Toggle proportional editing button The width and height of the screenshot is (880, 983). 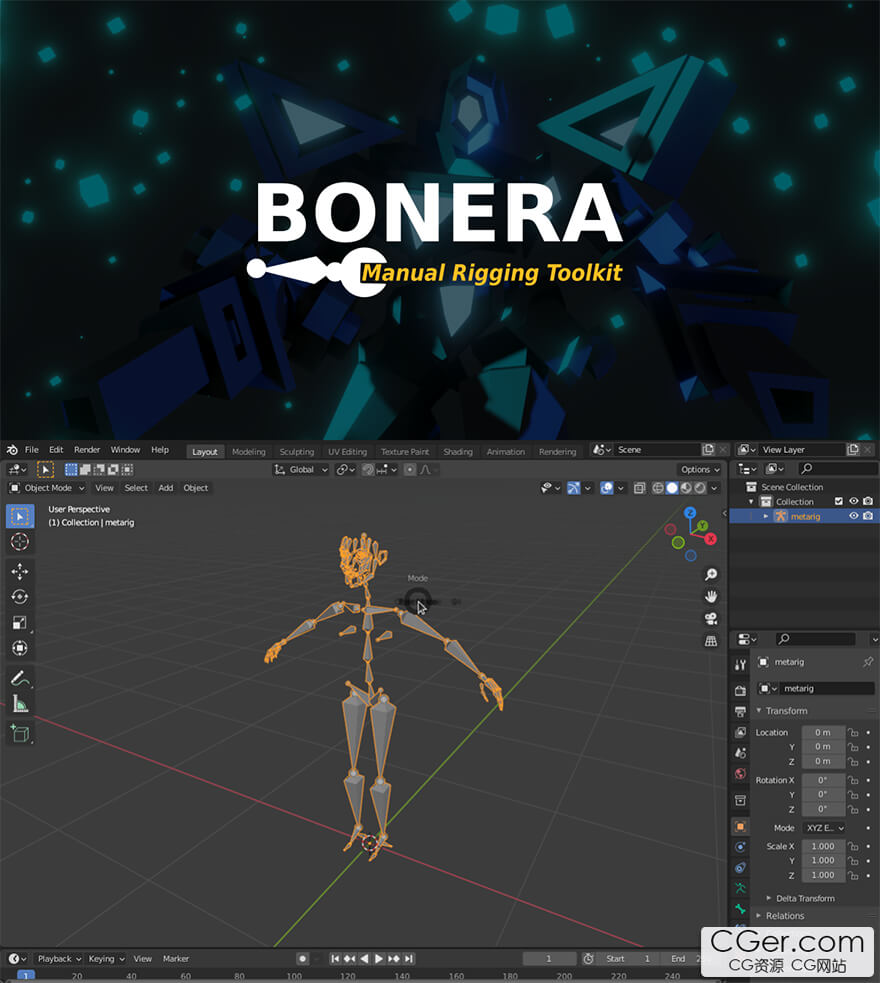click(x=409, y=470)
